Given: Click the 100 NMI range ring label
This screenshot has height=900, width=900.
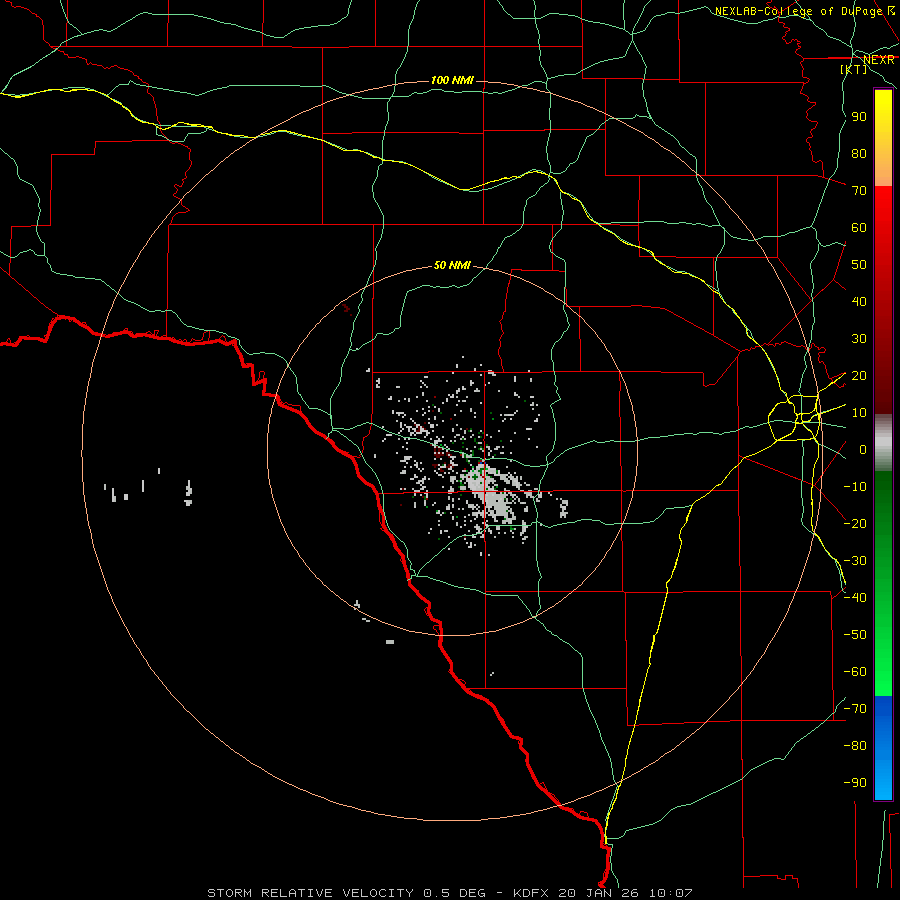Looking at the screenshot, I should [452, 80].
